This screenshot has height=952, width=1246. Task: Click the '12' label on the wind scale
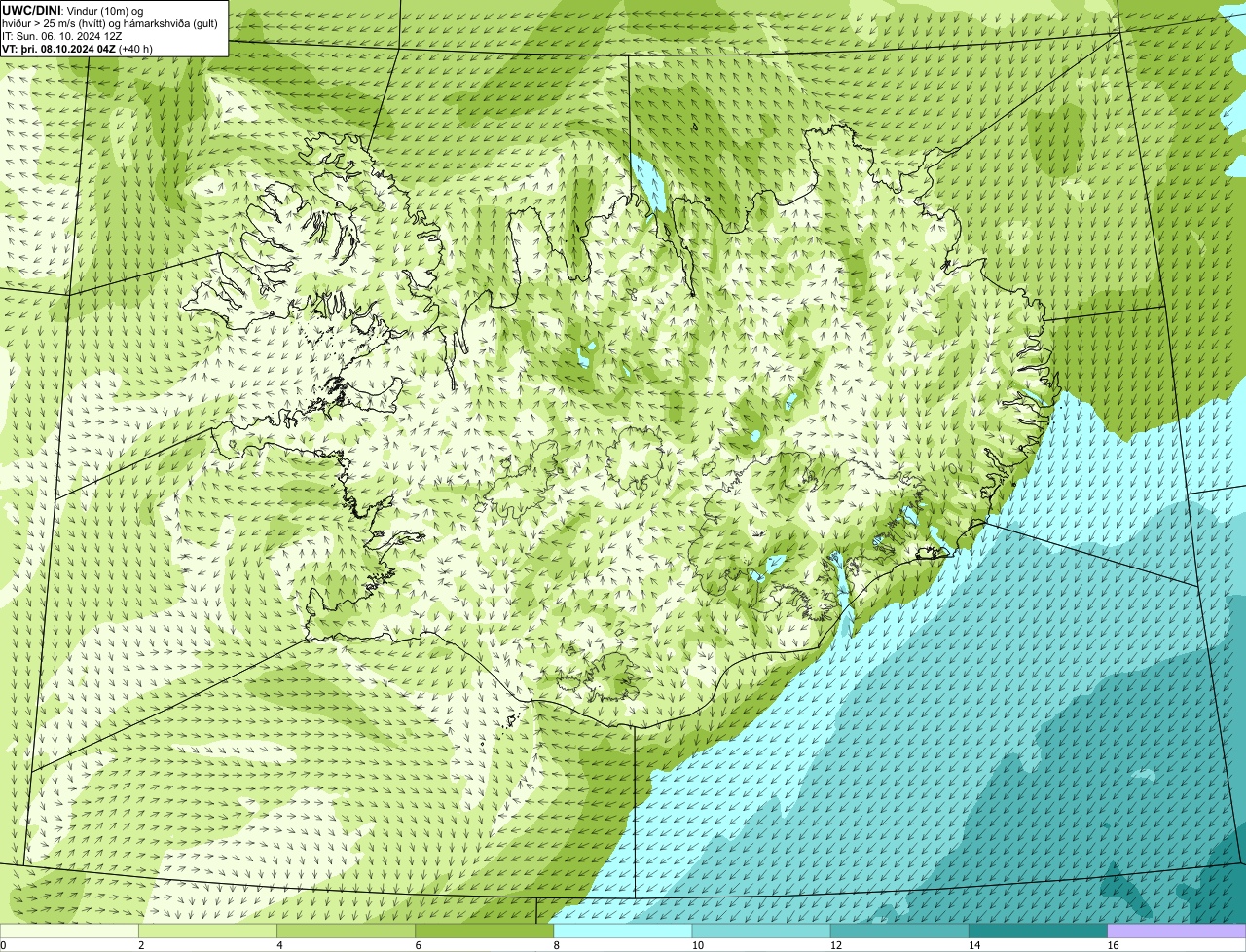click(835, 945)
